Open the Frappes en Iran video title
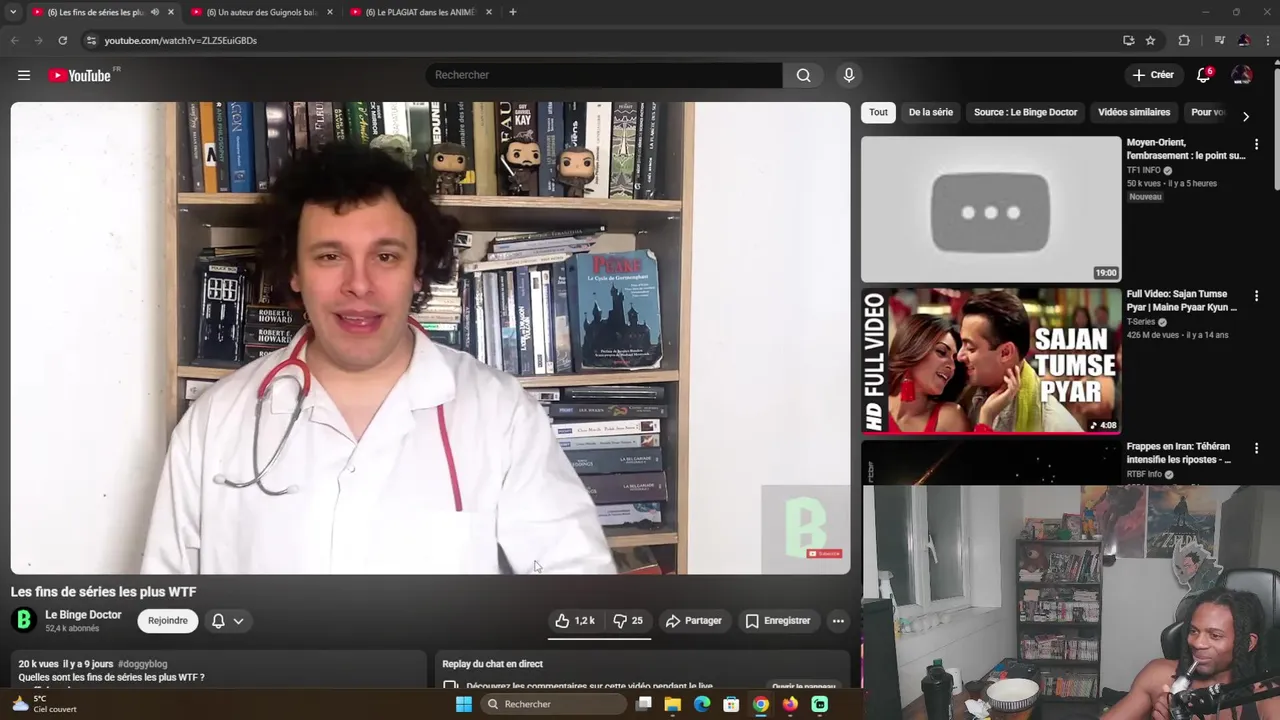 coord(1179,453)
